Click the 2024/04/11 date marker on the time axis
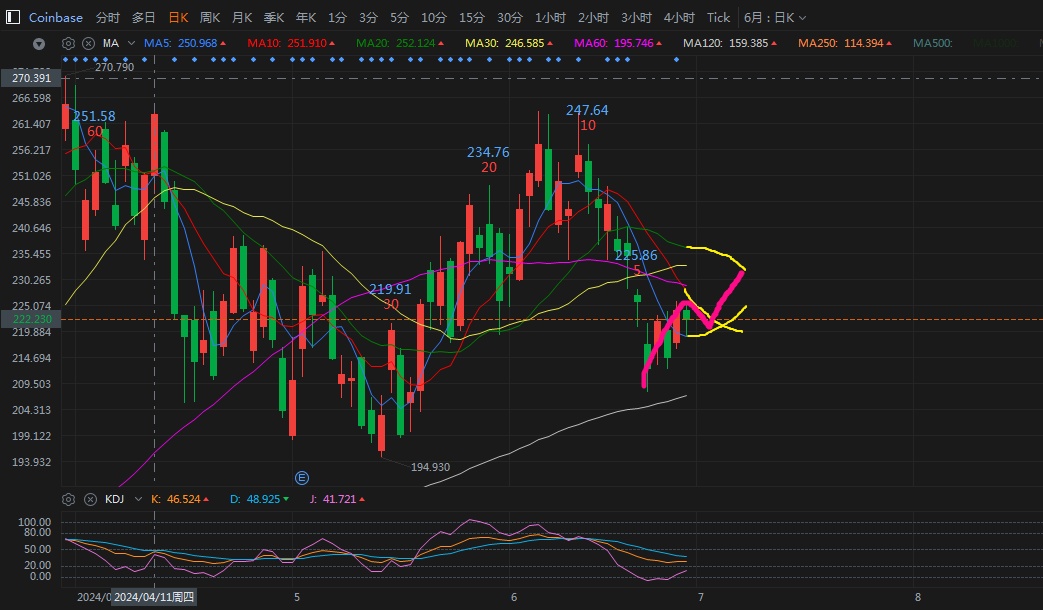Viewport: 1043px width, 610px height. tap(155, 597)
